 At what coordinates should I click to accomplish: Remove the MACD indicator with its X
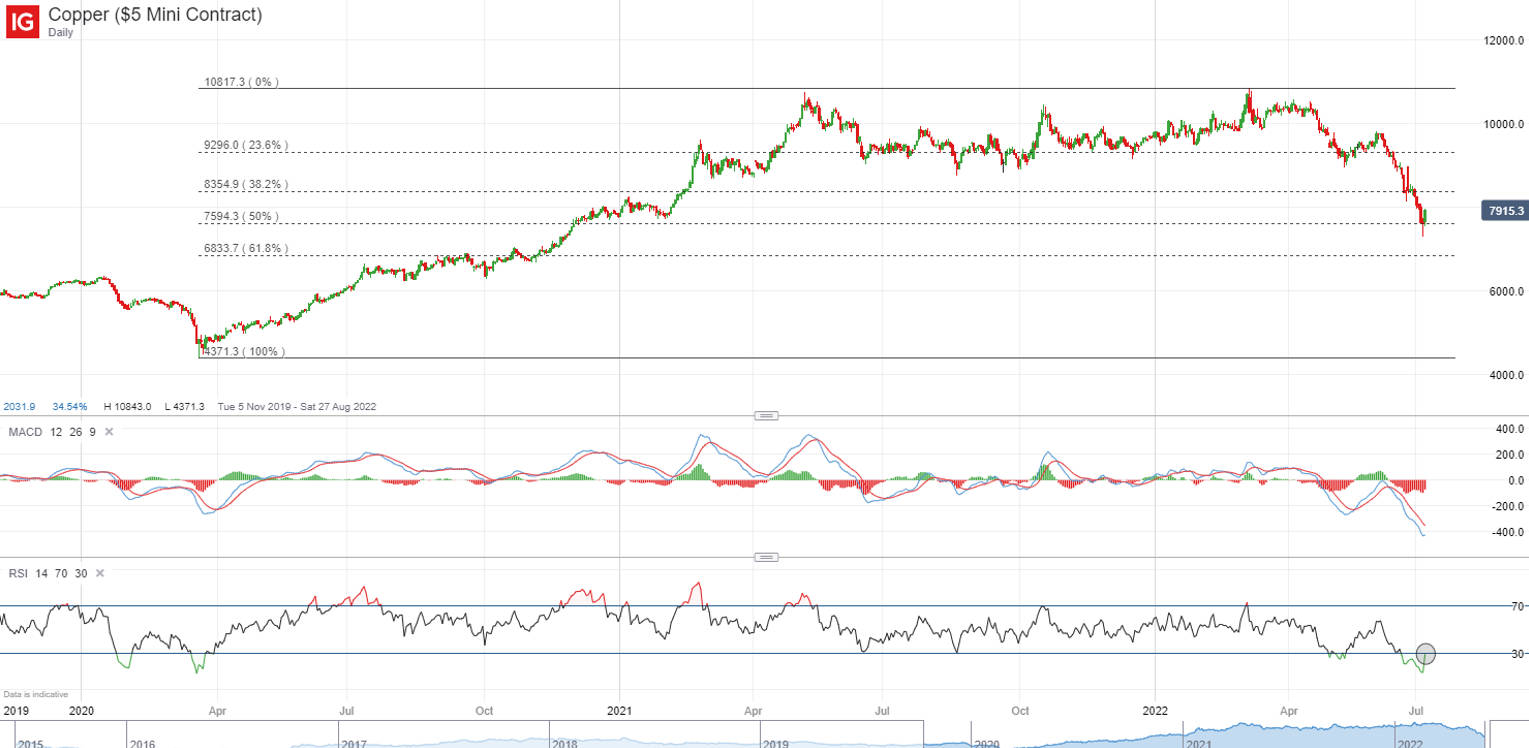tap(109, 432)
